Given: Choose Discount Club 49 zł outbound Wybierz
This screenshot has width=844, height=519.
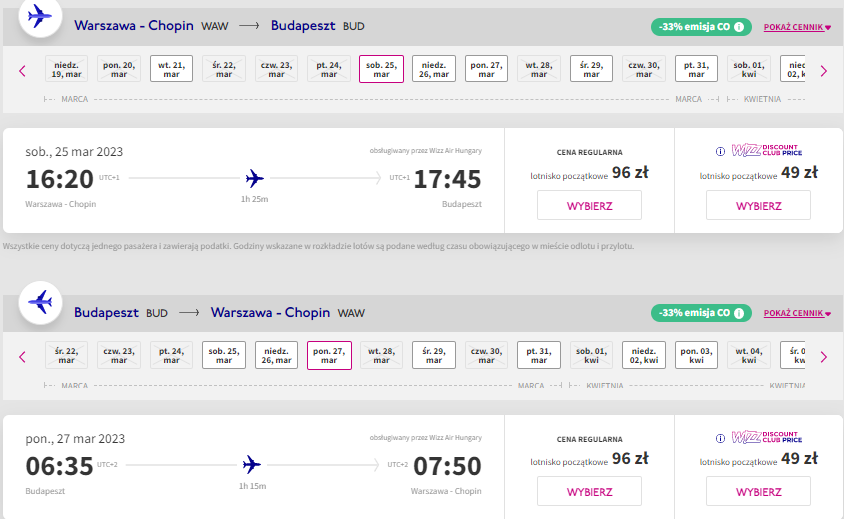Looking at the screenshot, I should pos(758,206).
